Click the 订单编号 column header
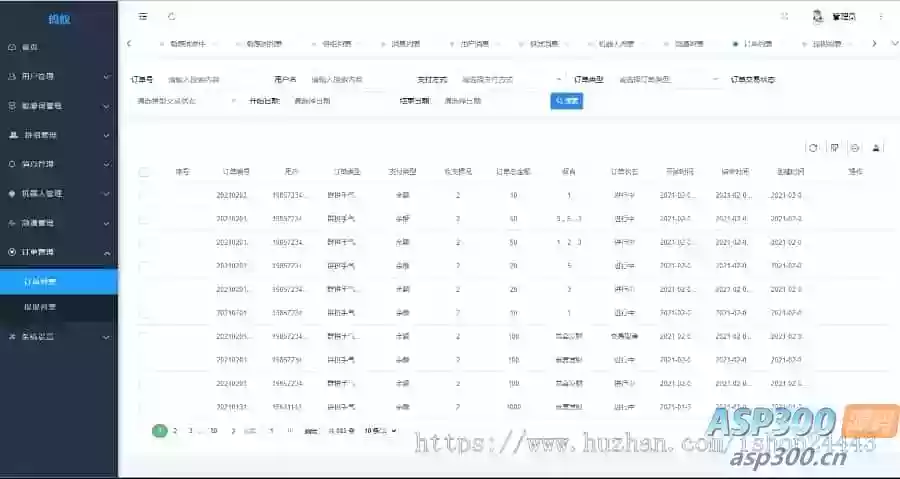 236,172
